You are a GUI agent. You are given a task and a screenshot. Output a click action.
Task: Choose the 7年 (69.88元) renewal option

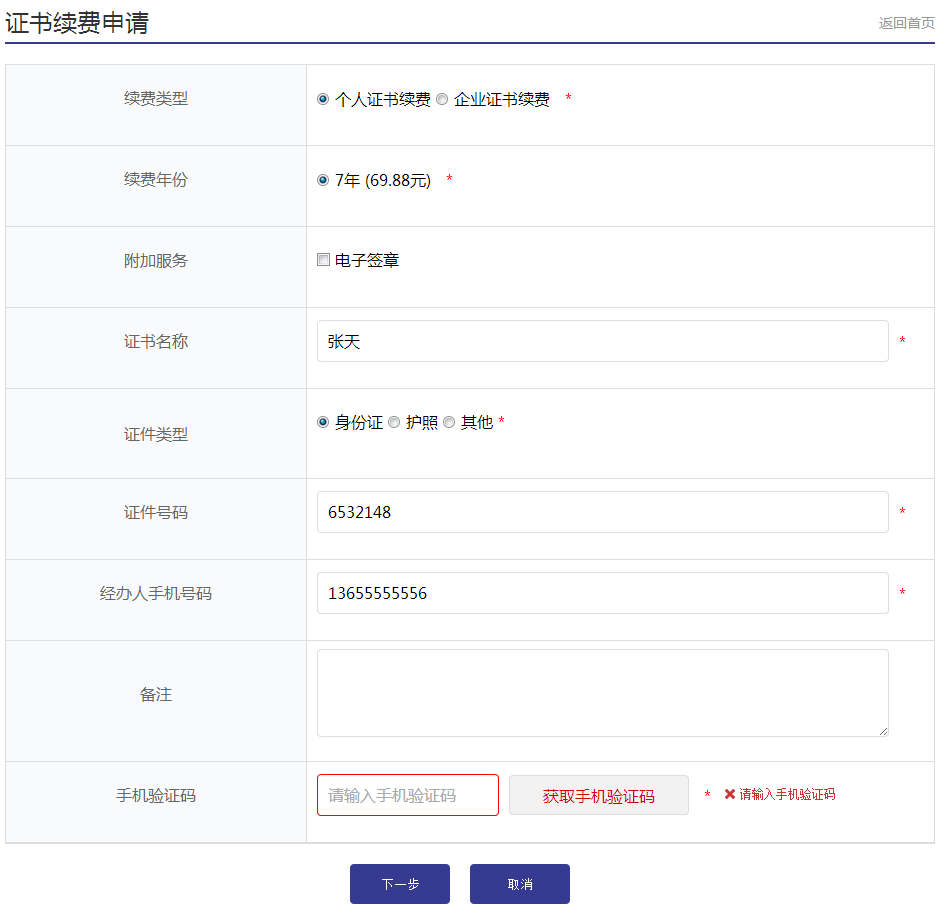323,180
